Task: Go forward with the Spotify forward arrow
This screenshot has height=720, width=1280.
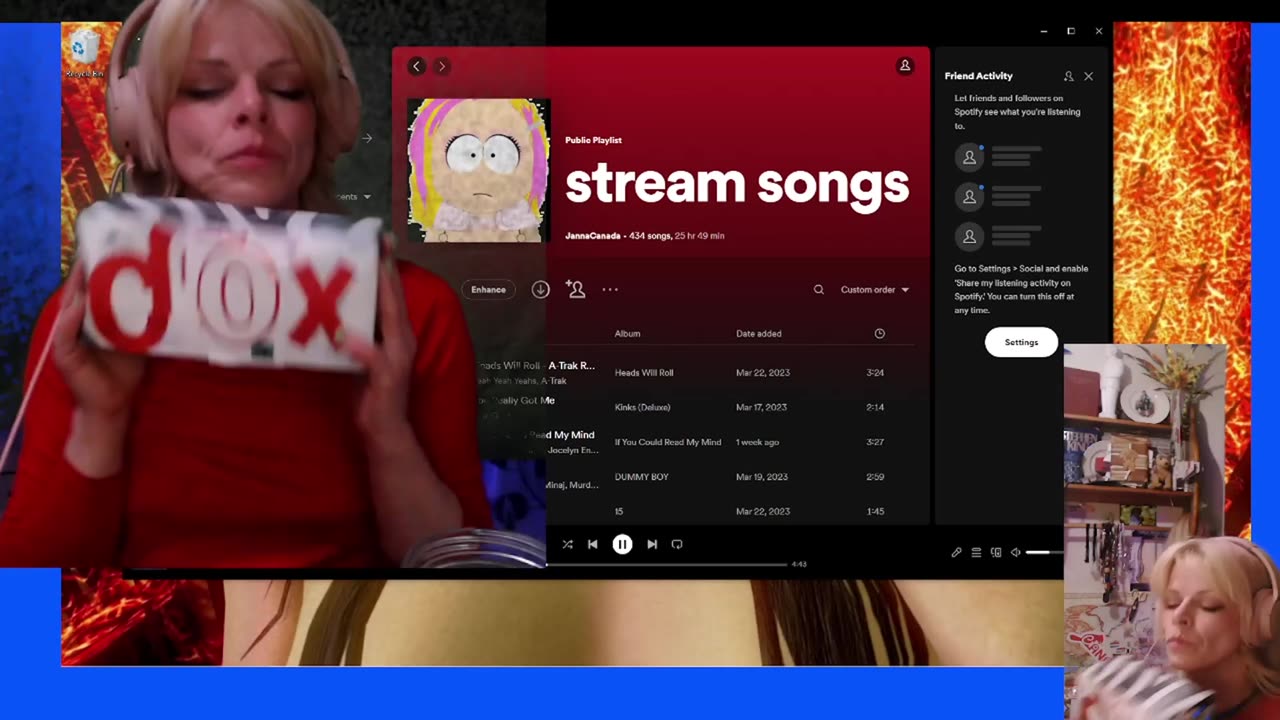Action: pos(442,66)
